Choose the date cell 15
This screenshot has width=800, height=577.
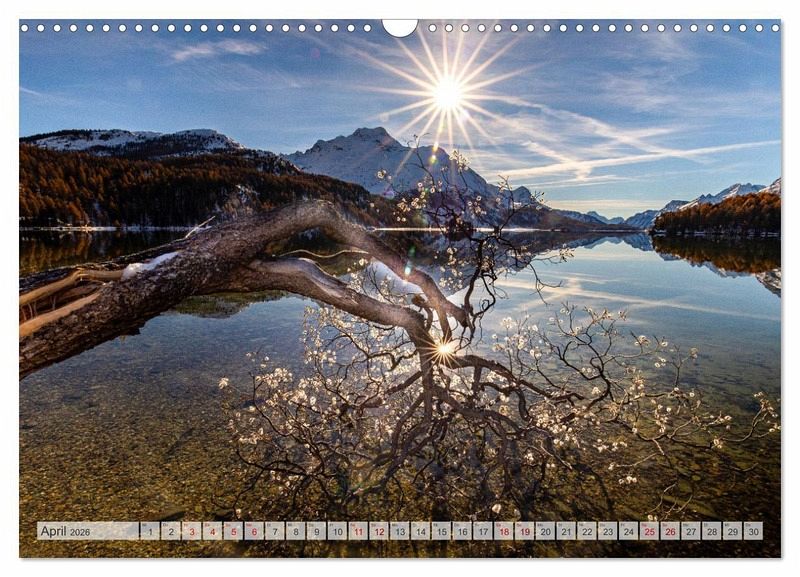click(x=441, y=531)
